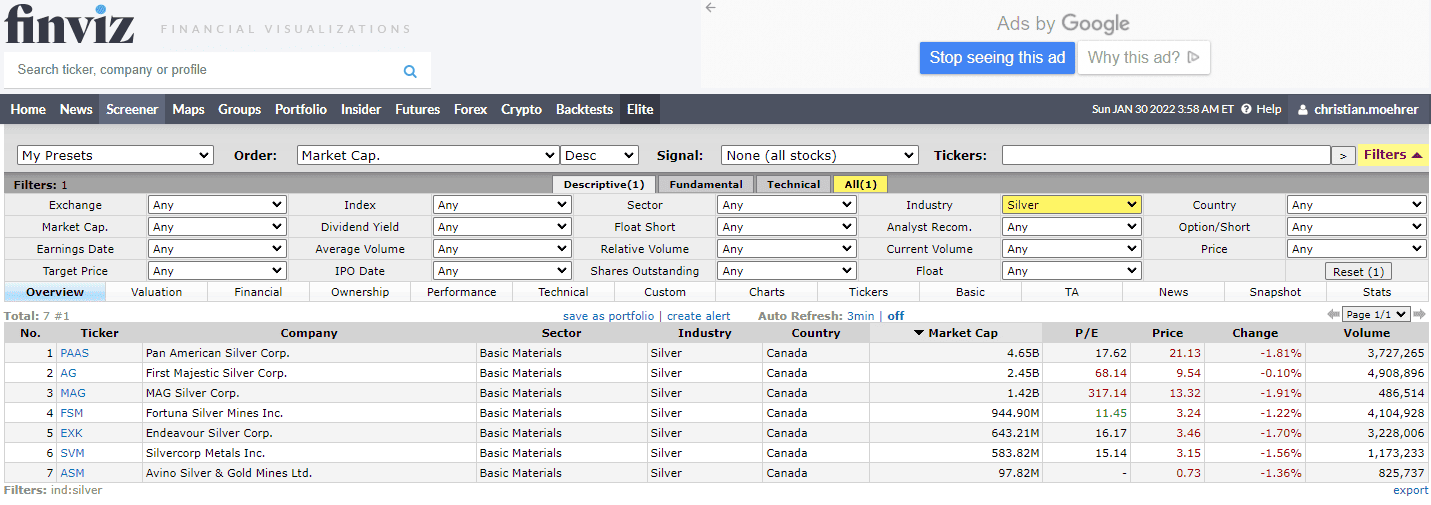Viewport: 1431px width, 505px height.
Task: Open Screener in navigation bar
Action: tap(132, 110)
